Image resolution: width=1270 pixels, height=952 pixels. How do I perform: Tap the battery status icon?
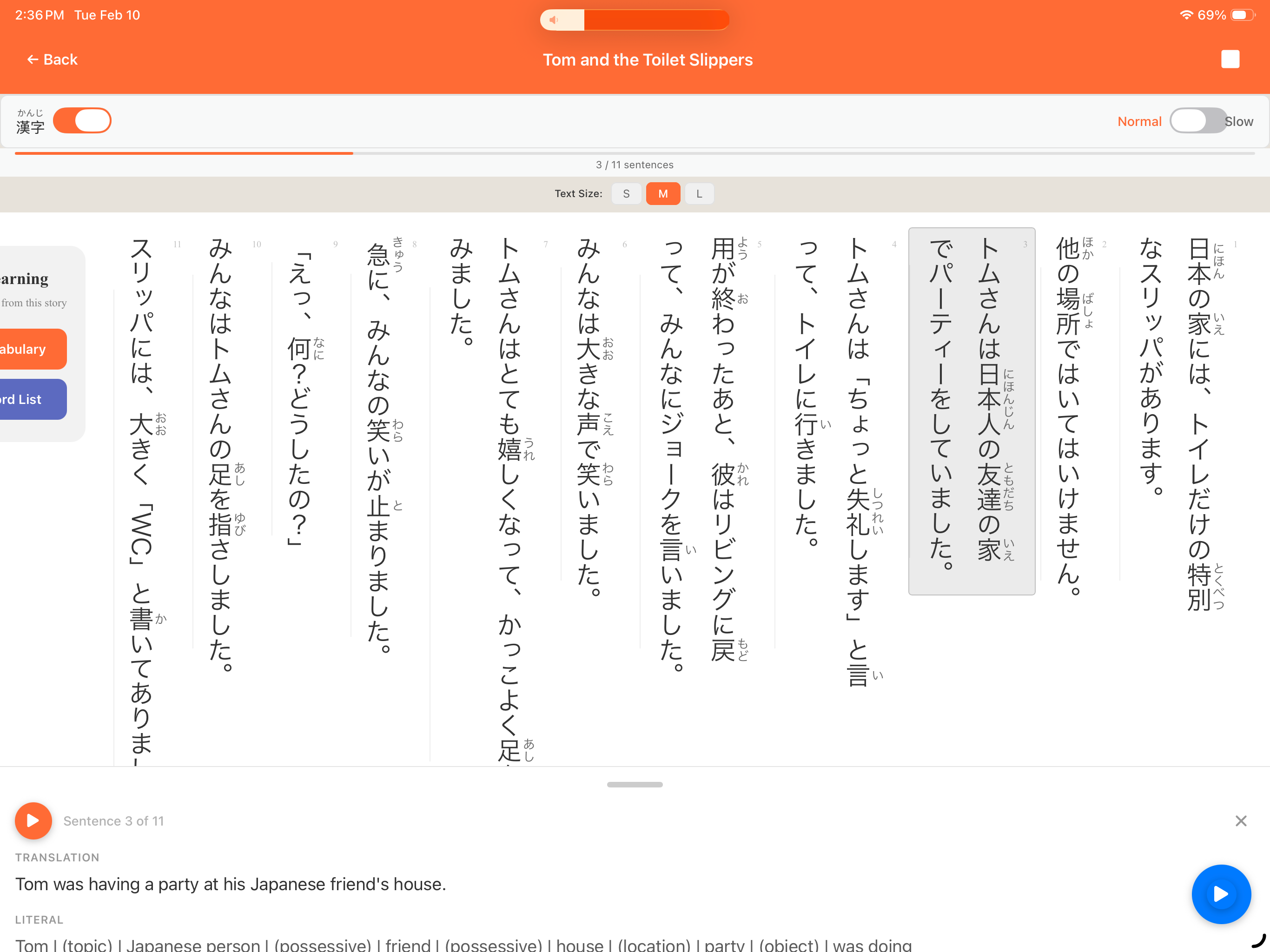[1243, 15]
